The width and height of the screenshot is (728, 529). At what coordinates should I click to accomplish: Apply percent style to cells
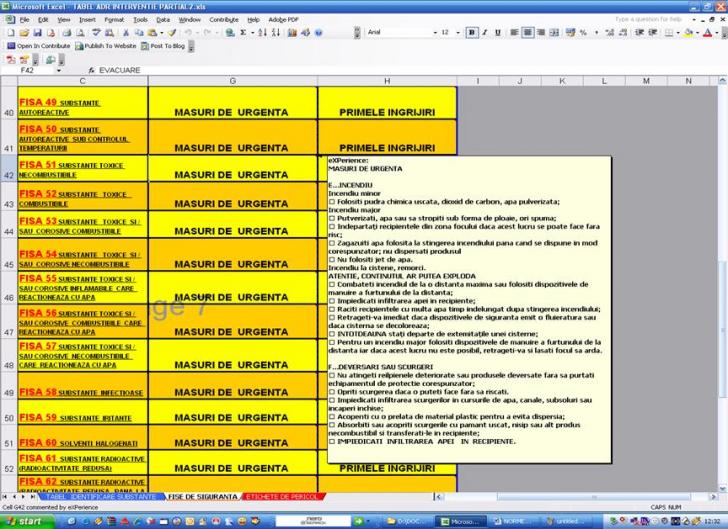click(x=584, y=33)
